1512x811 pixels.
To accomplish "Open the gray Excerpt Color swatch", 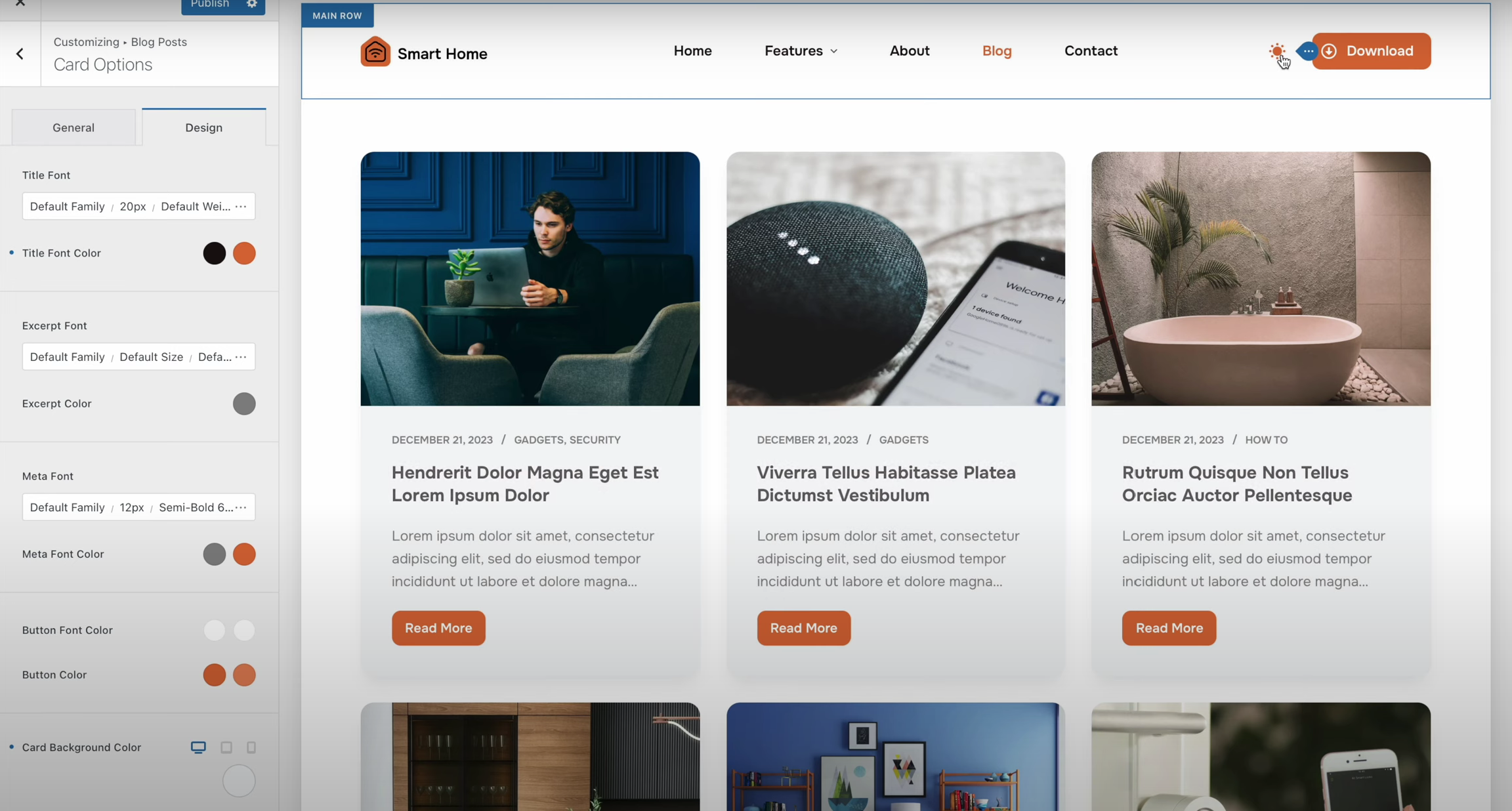I will (x=244, y=404).
